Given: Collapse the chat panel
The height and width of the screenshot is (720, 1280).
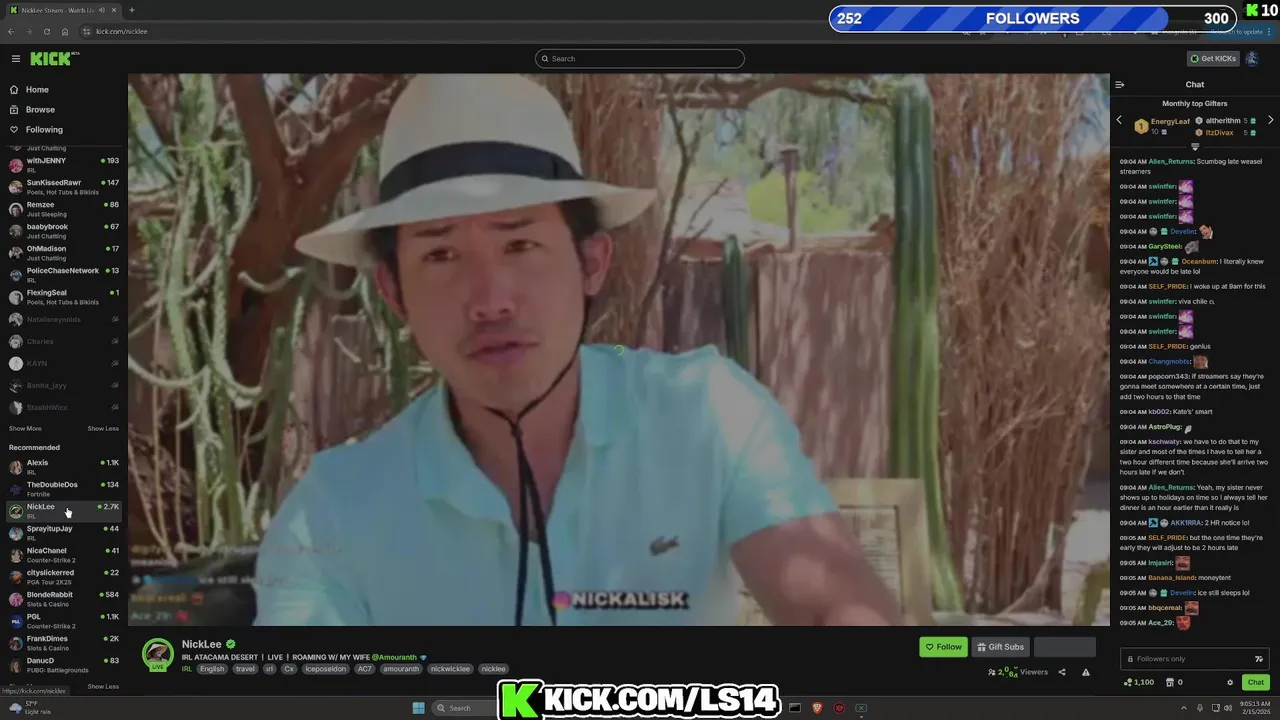Looking at the screenshot, I should coord(1120,85).
